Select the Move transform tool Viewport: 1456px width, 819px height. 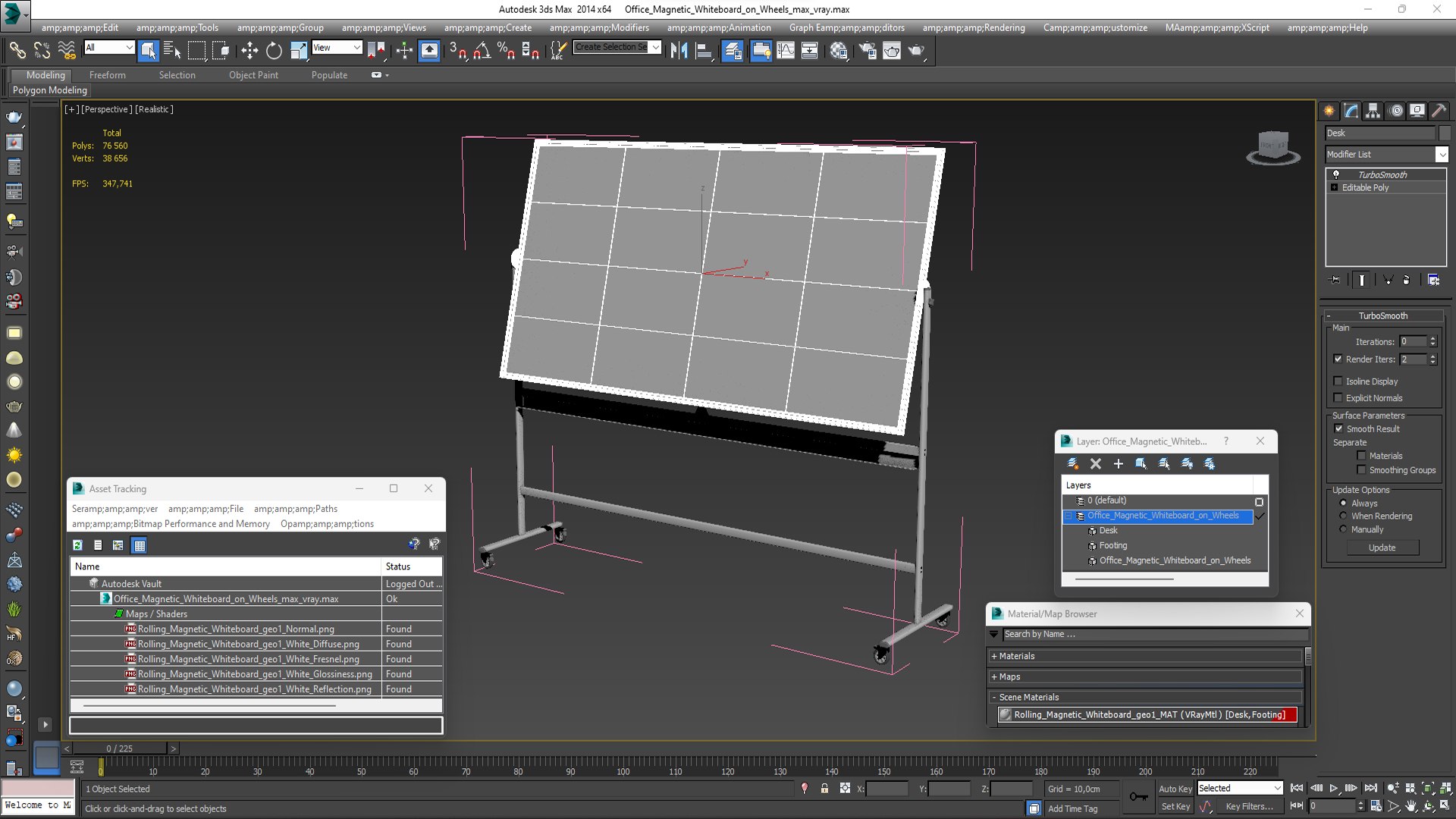(x=249, y=51)
